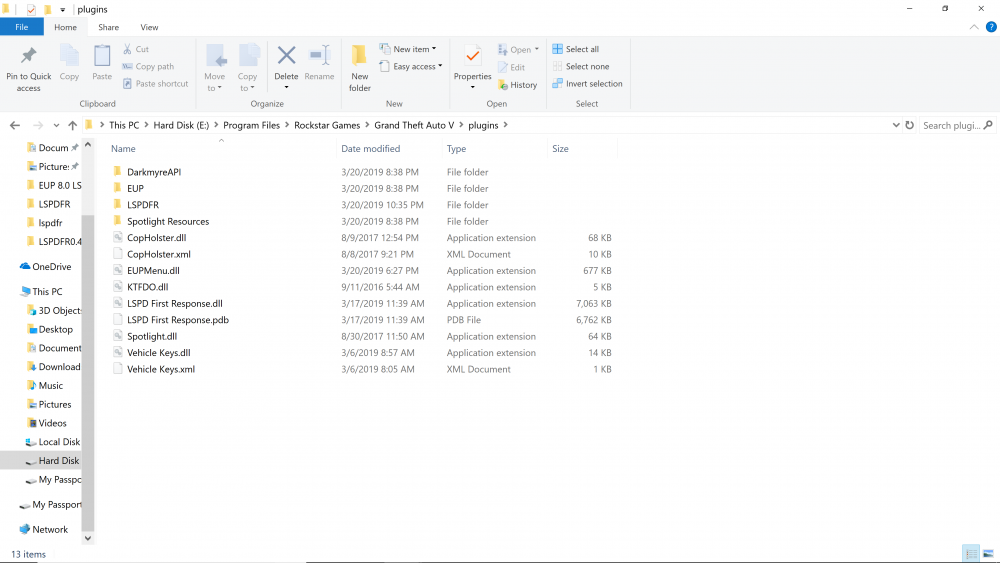Go up one folder with the Up arrow
Screen dimensions: 1000x563
[72, 126]
